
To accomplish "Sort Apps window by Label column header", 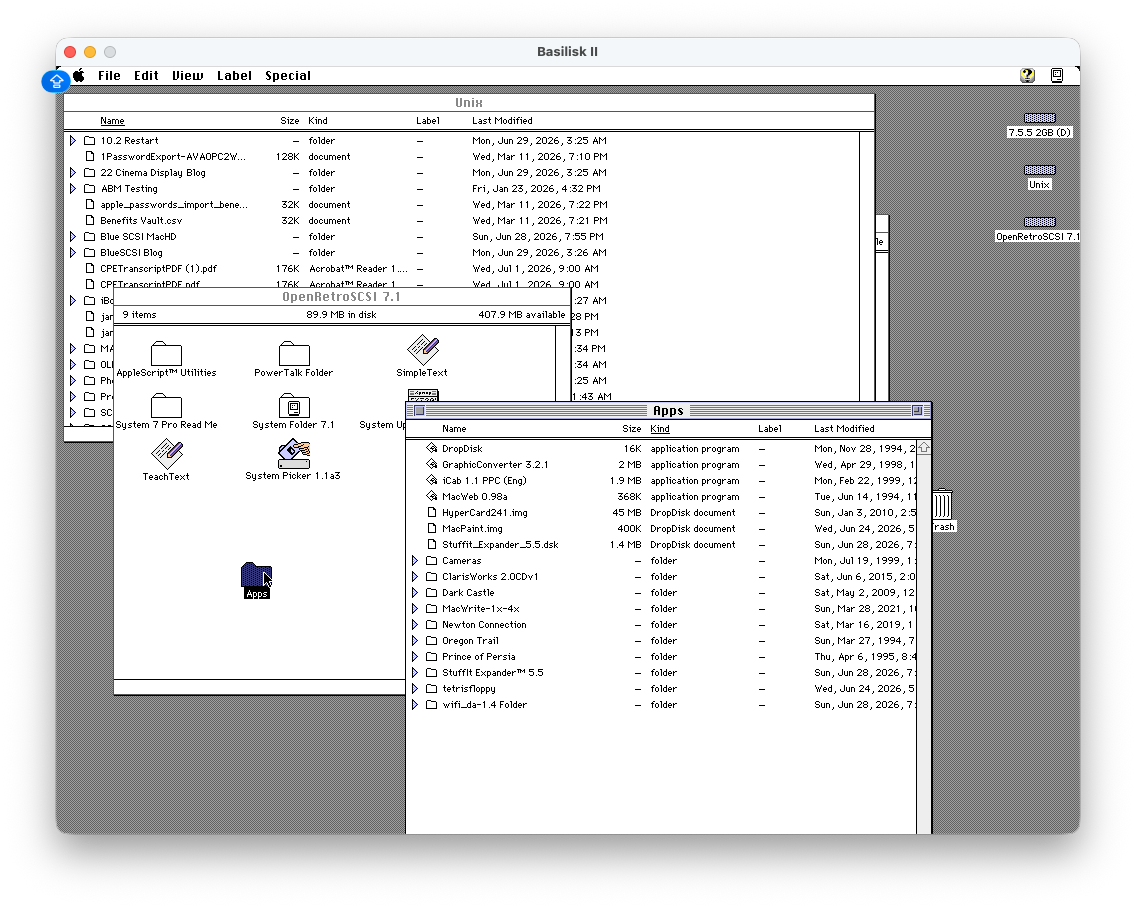I will pyautogui.click(x=770, y=429).
